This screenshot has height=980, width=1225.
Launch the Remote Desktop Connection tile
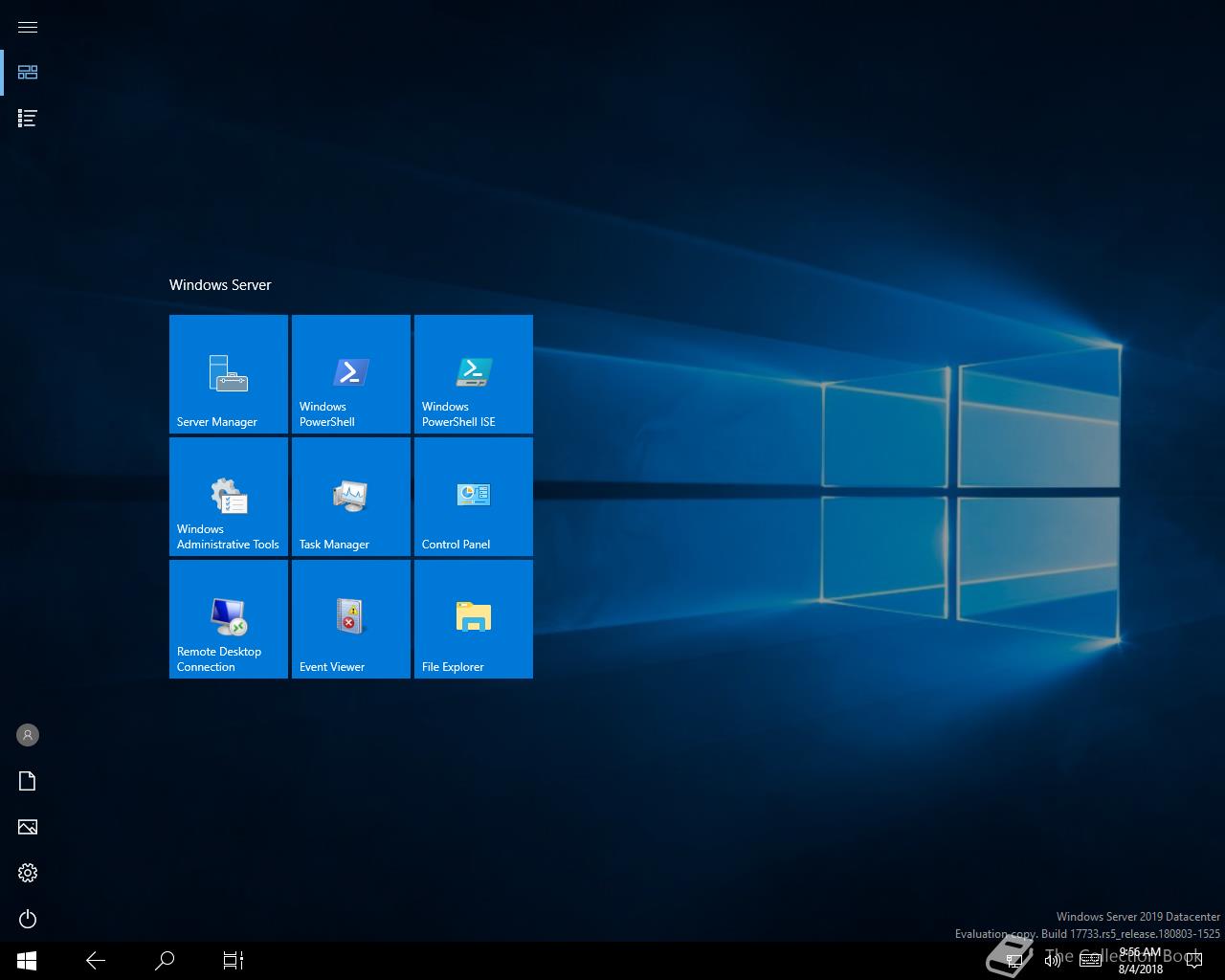229,619
